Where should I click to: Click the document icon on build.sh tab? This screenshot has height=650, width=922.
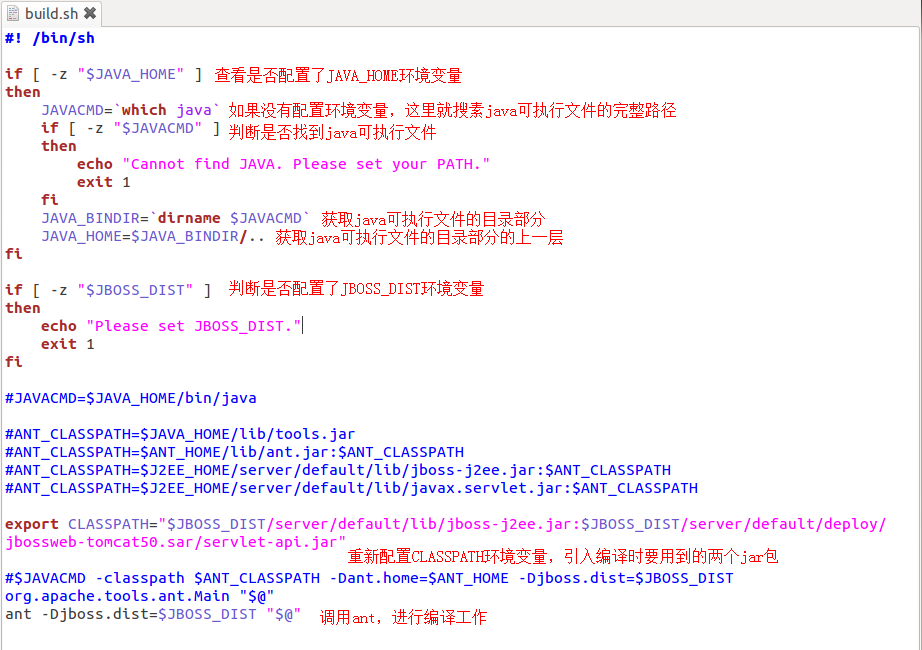pos(13,13)
